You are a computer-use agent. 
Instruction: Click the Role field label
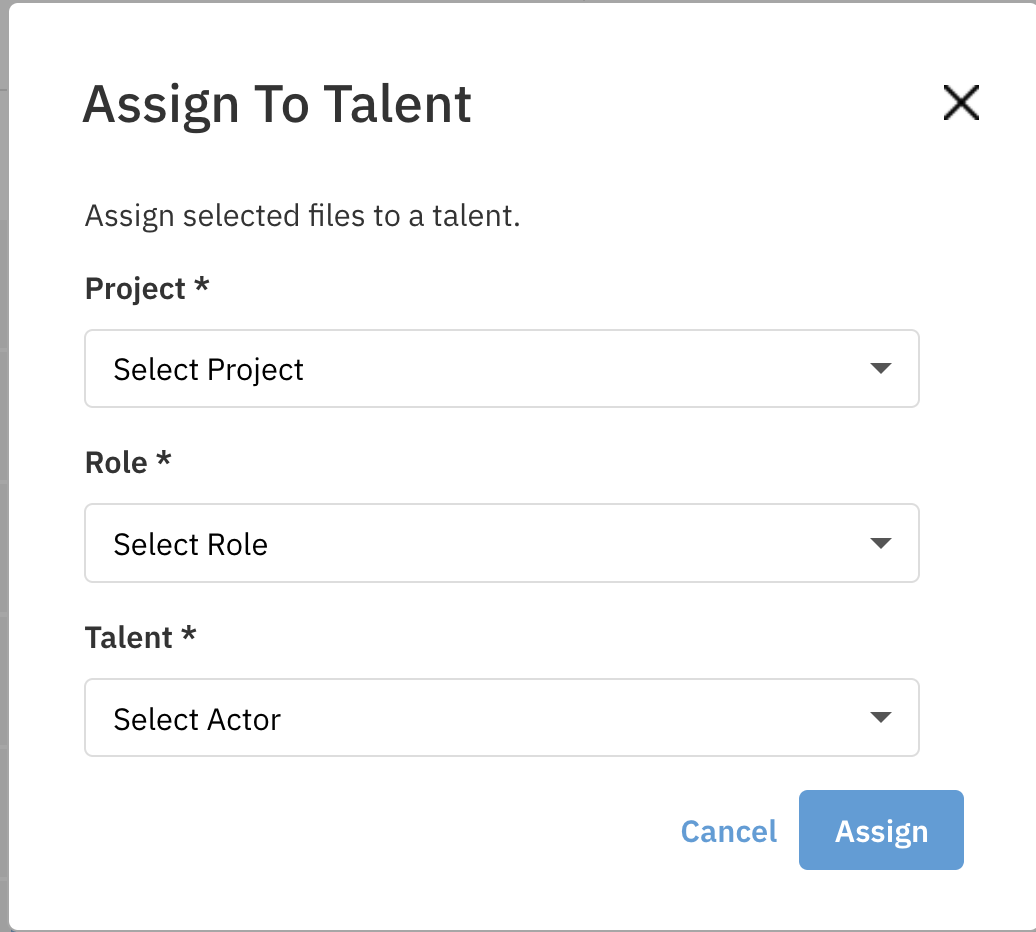pos(117,463)
